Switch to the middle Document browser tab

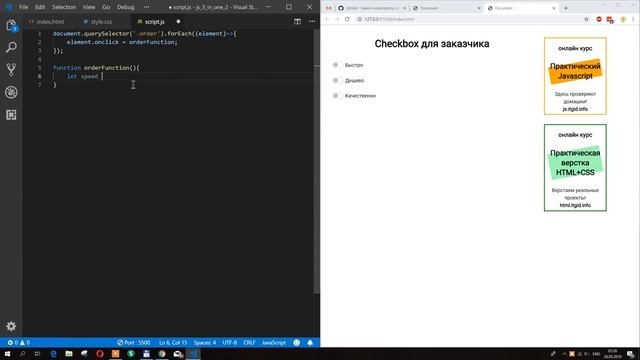[x=446, y=8]
